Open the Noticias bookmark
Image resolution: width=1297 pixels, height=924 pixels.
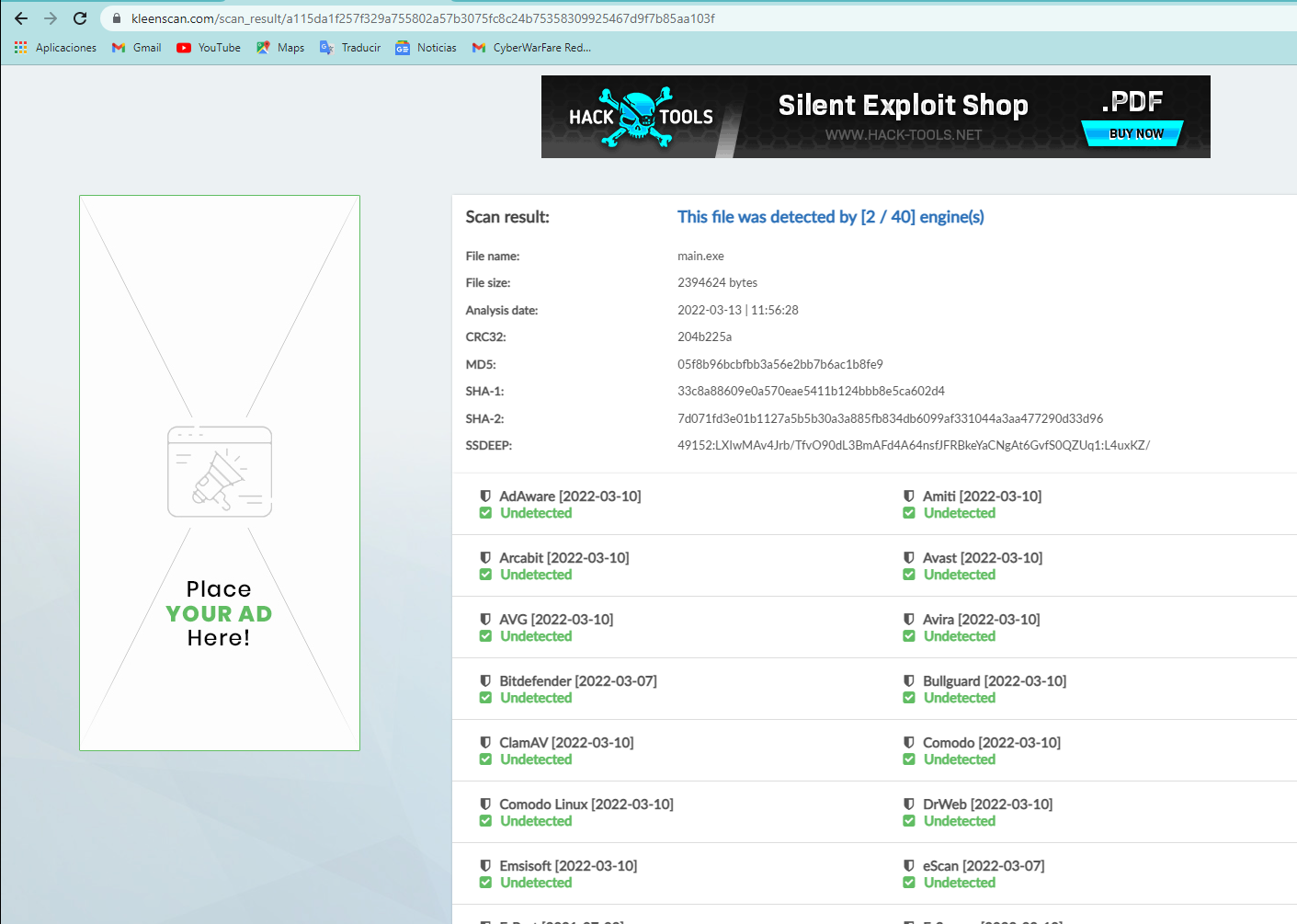pyautogui.click(x=426, y=48)
